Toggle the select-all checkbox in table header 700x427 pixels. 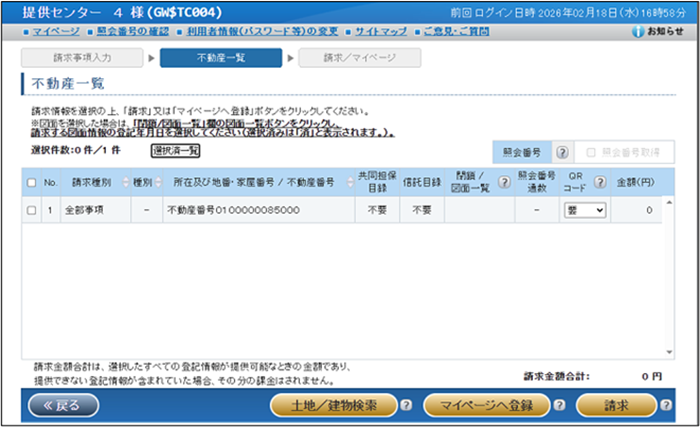tap(31, 182)
